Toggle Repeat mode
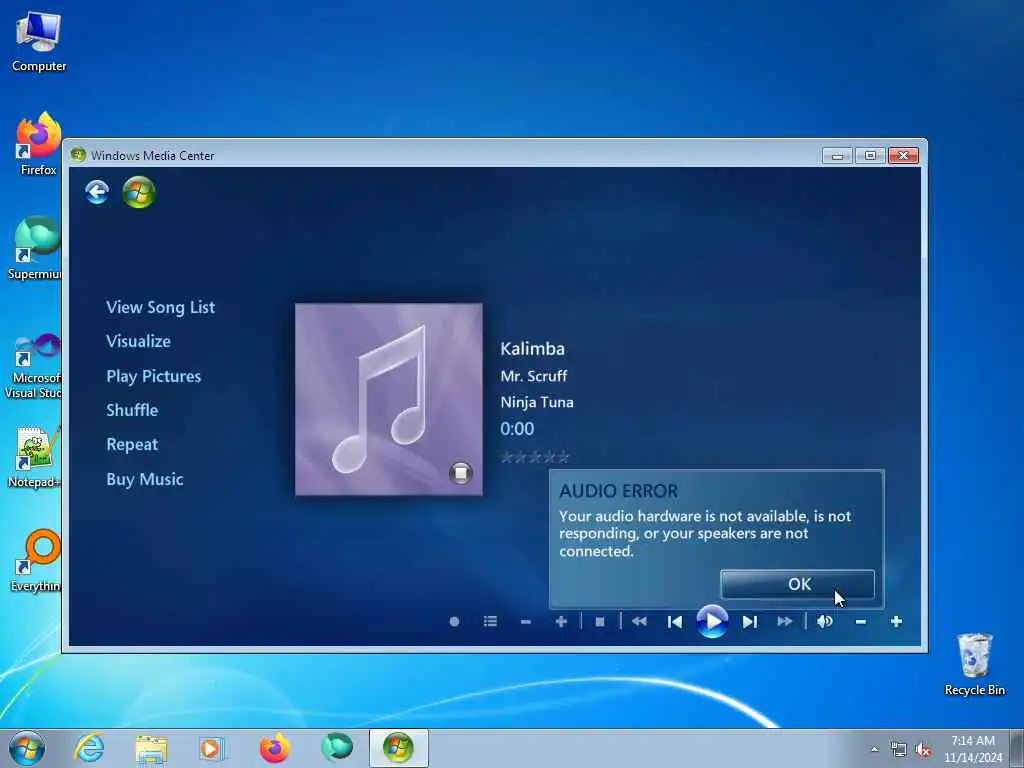The height and width of the screenshot is (768, 1024). [132, 445]
